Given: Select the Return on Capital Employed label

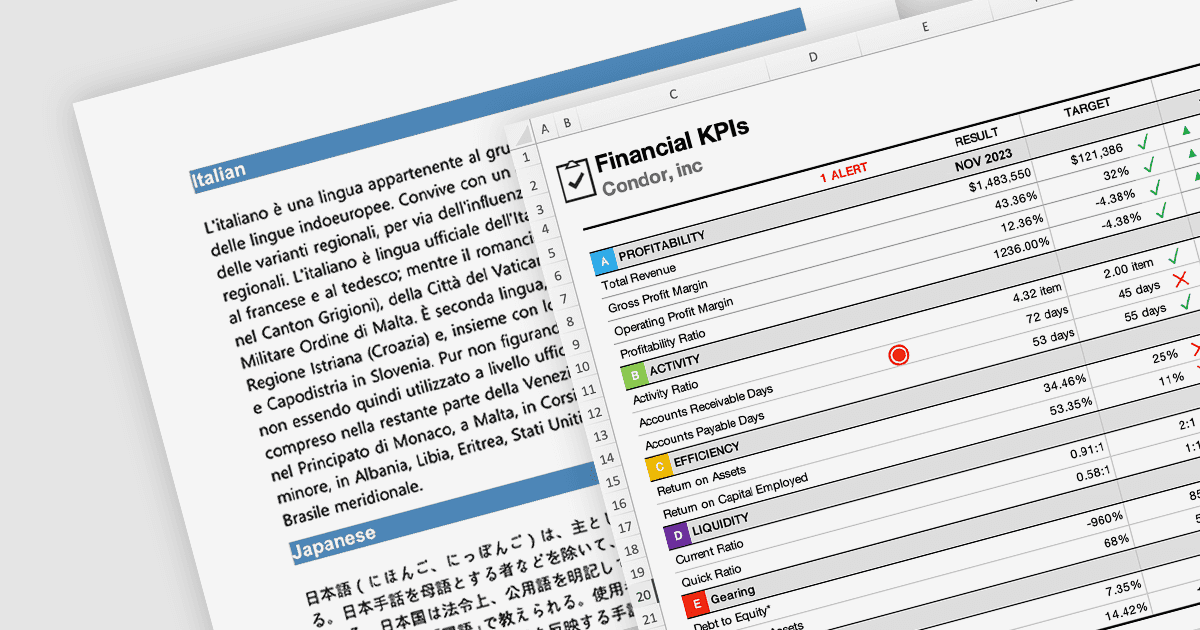Looking at the screenshot, I should 736,496.
